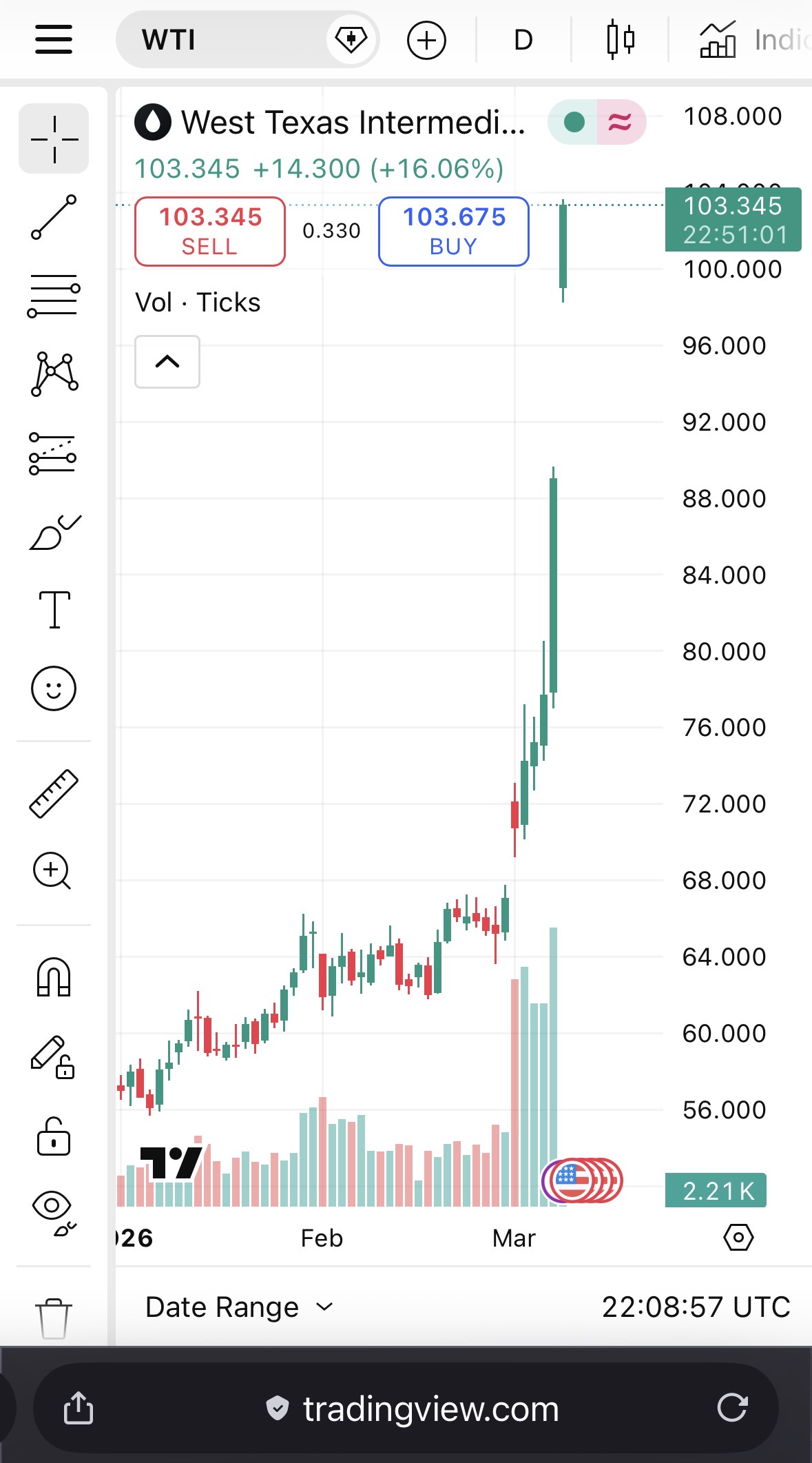Click the 103.675 BUY button
The height and width of the screenshot is (1463, 812).
[454, 232]
